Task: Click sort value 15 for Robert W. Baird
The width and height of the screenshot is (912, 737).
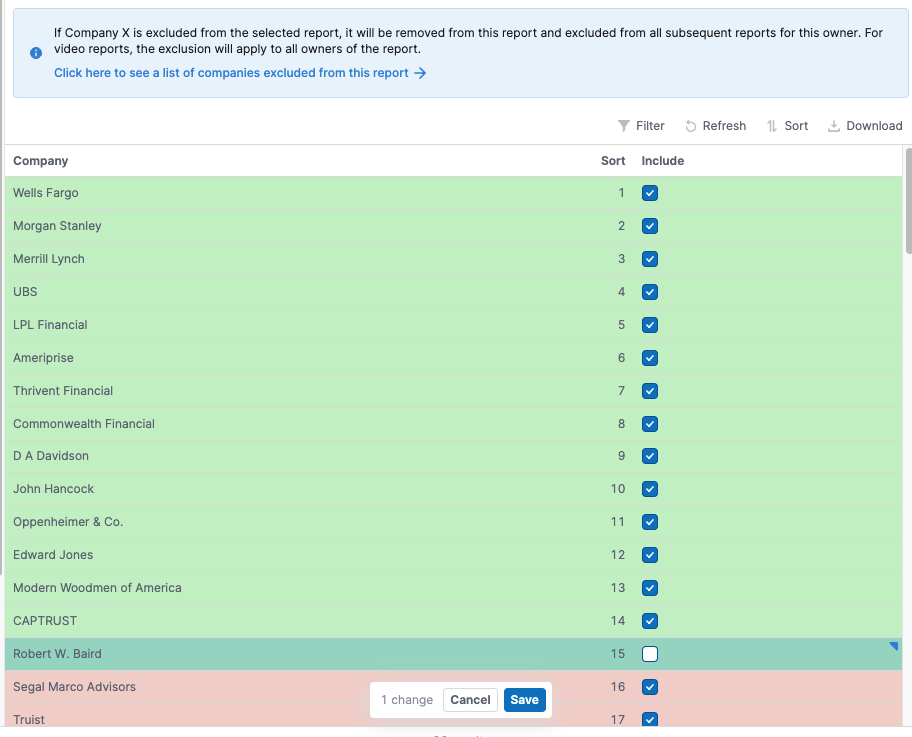Action: (618, 654)
